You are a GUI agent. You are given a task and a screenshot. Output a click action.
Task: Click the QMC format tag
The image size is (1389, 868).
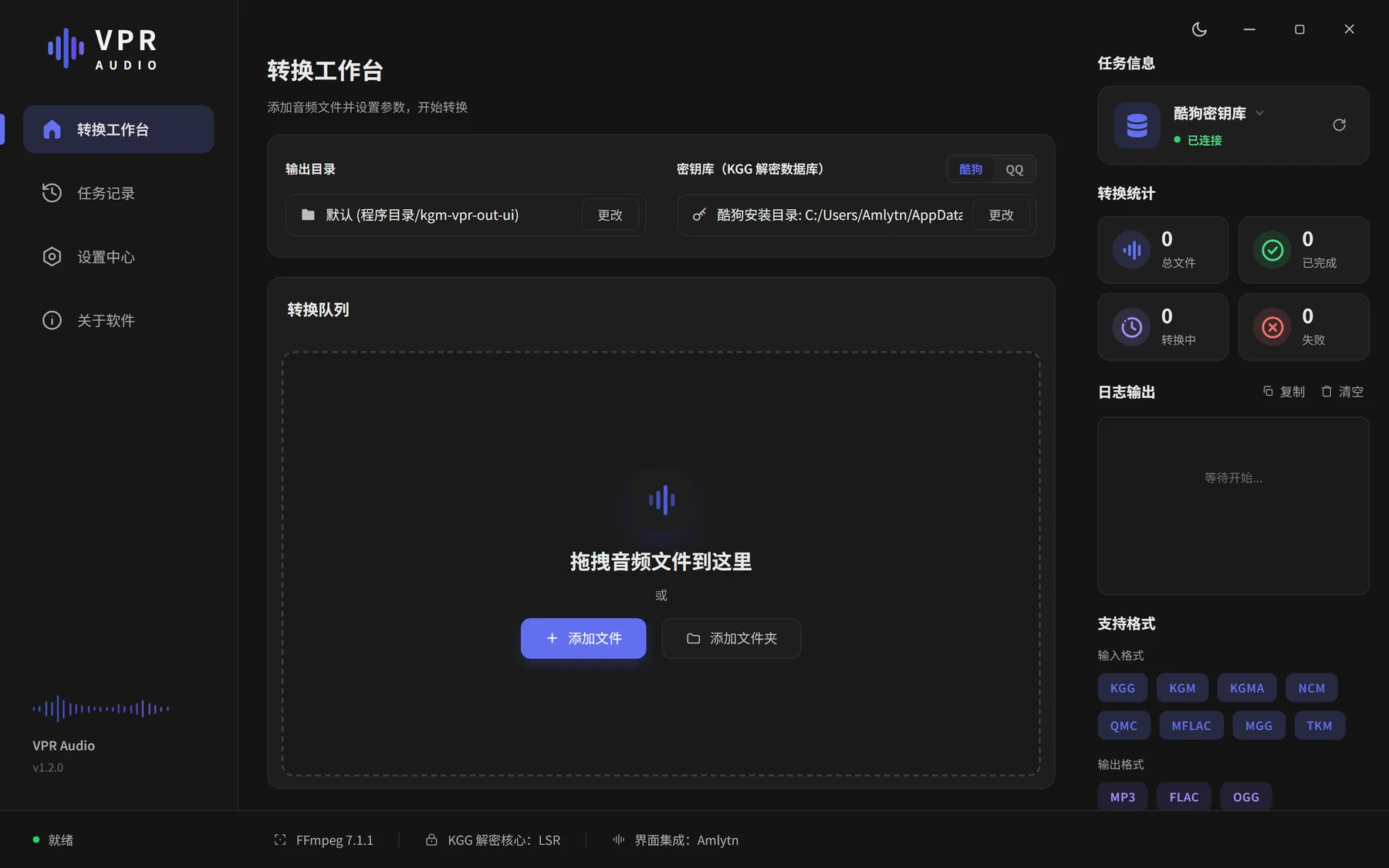click(1124, 725)
